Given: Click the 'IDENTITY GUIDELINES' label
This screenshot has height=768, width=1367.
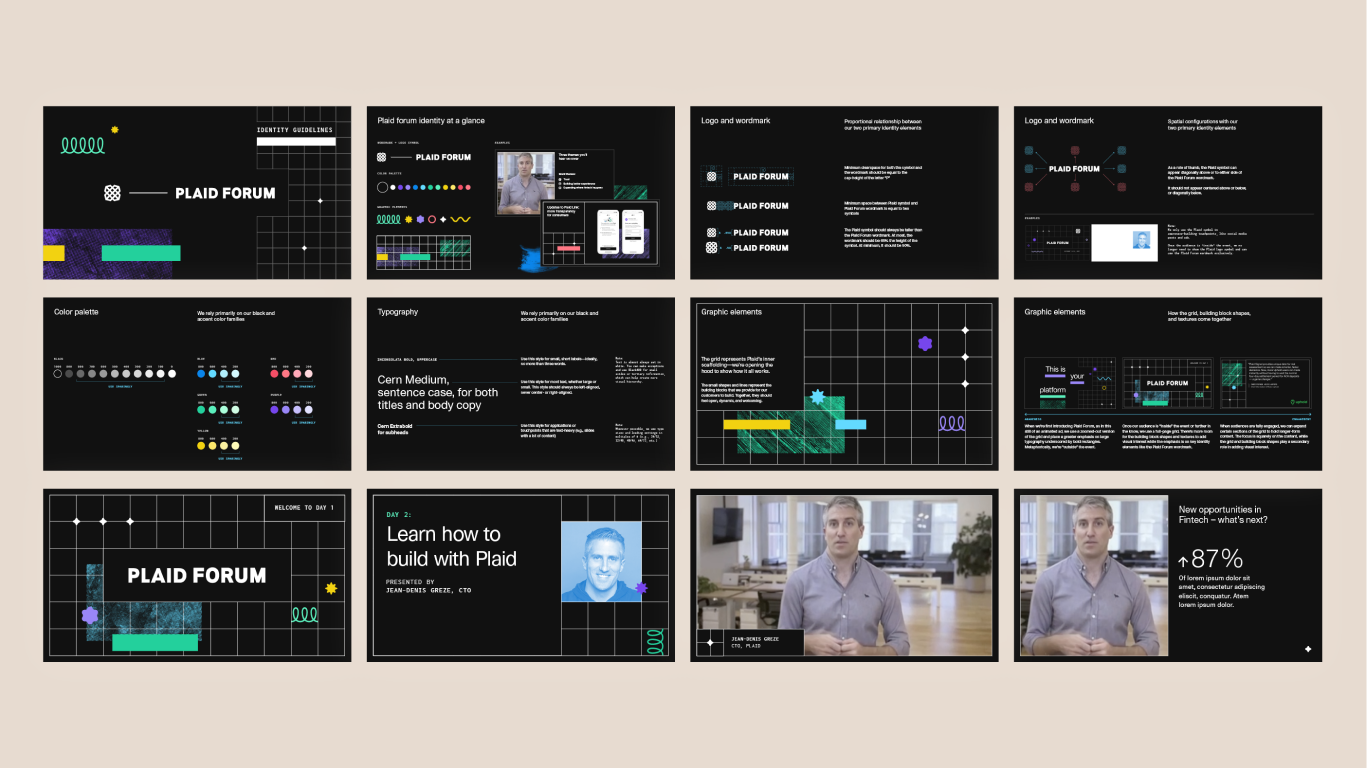Looking at the screenshot, I should point(296,130).
